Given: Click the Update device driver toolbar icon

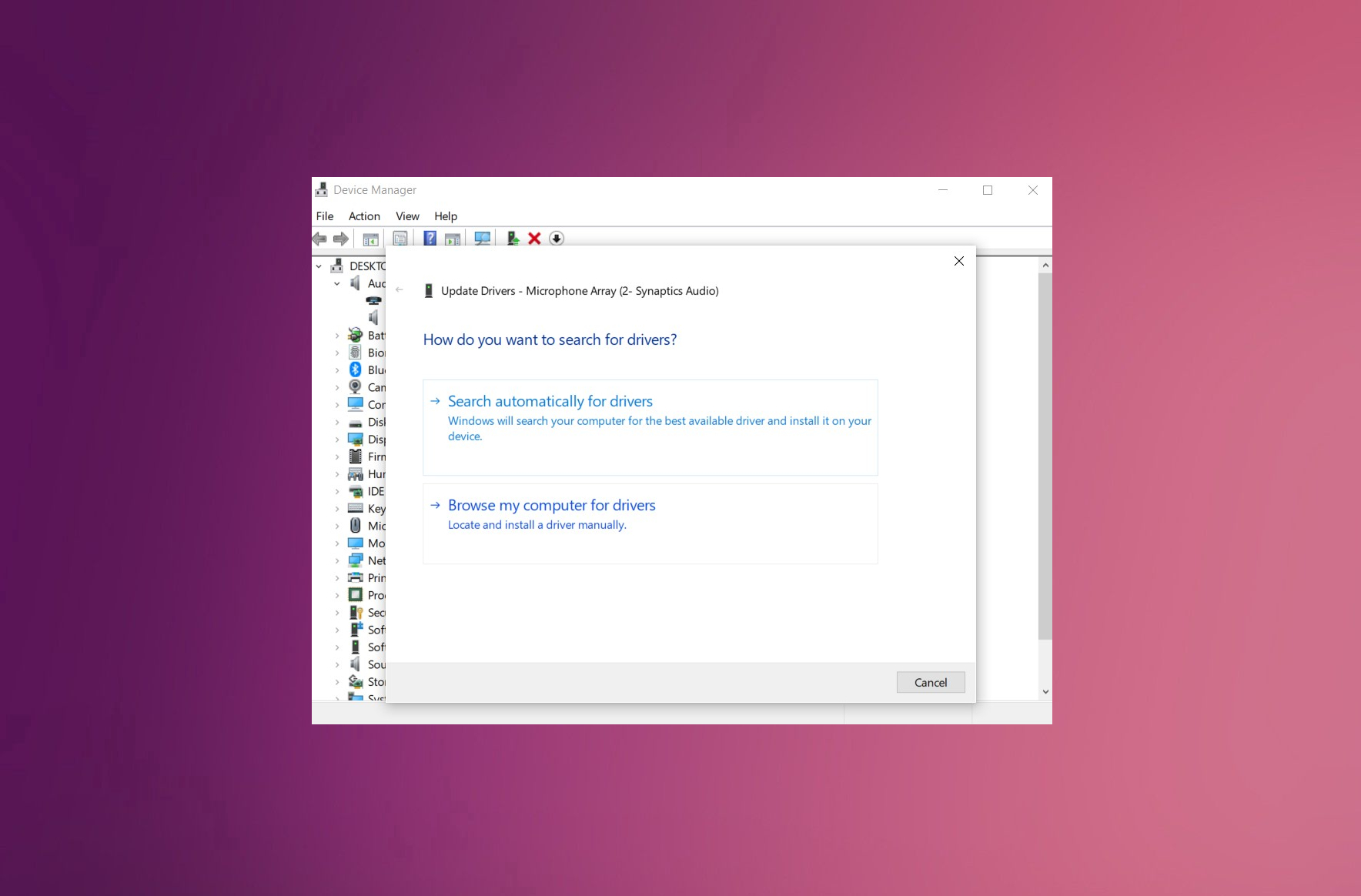Looking at the screenshot, I should pyautogui.click(x=513, y=239).
